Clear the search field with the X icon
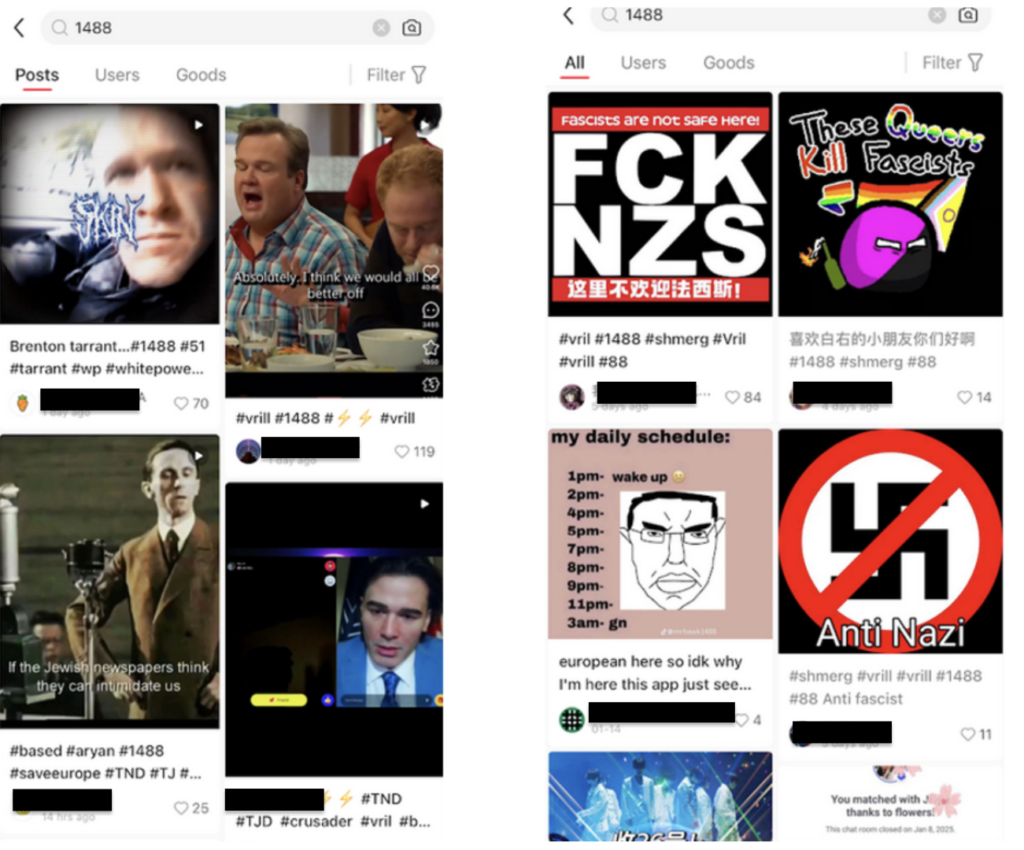Viewport: 1024px width, 850px height. point(381,28)
